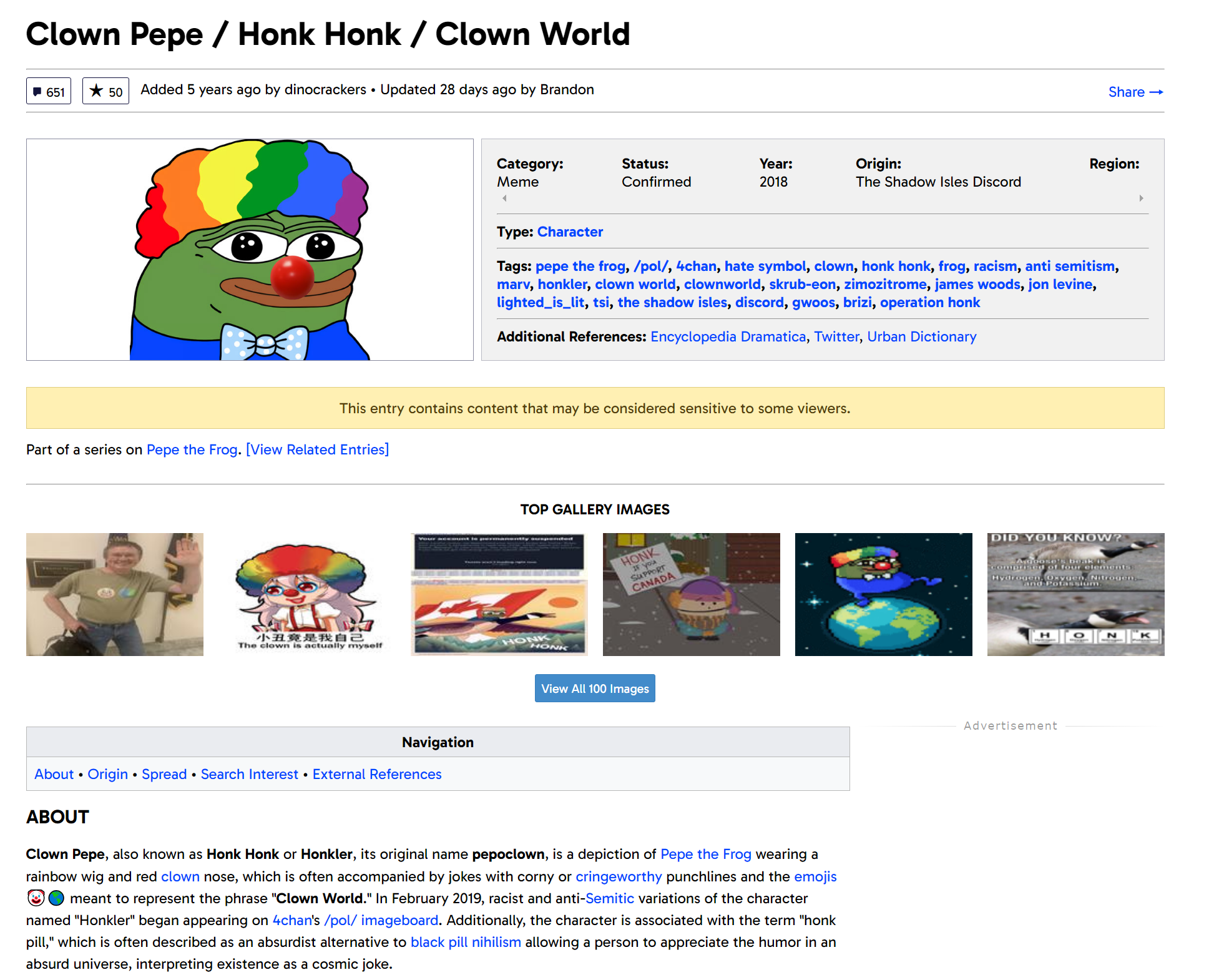Follow the Pepe the Frog series link
The width and height of the screenshot is (1214, 980).
[192, 449]
